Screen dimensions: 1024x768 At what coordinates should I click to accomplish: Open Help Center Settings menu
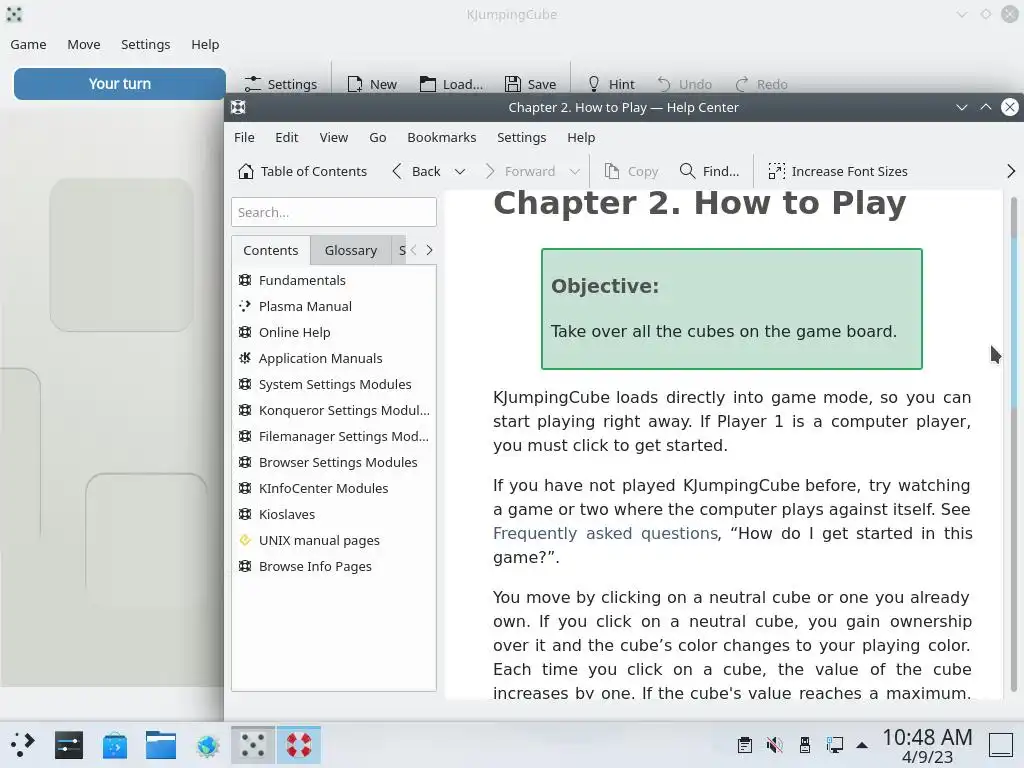coord(521,137)
